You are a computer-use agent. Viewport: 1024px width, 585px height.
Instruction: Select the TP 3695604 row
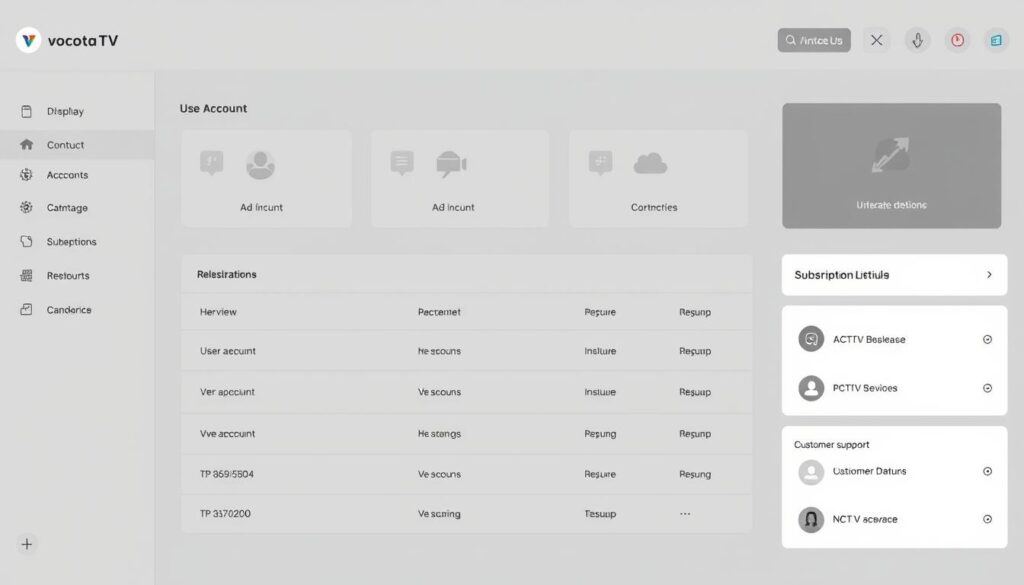coord(466,474)
